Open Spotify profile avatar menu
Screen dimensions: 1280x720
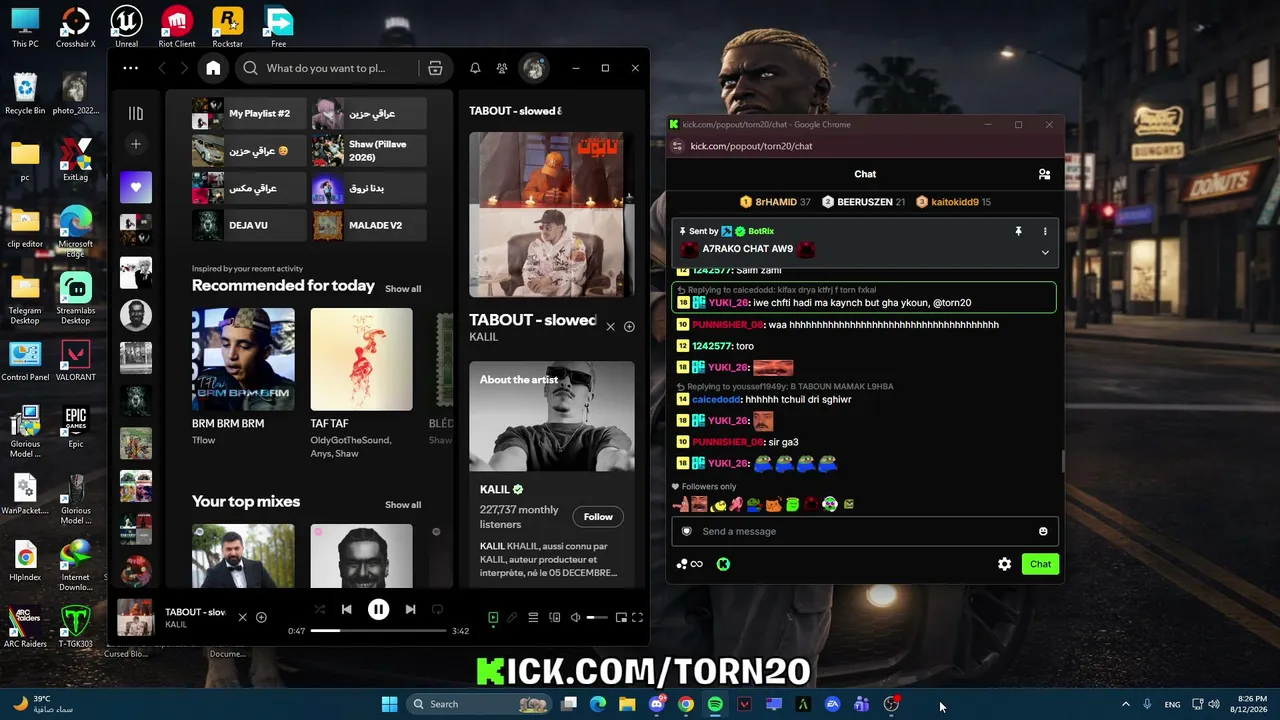(x=534, y=68)
